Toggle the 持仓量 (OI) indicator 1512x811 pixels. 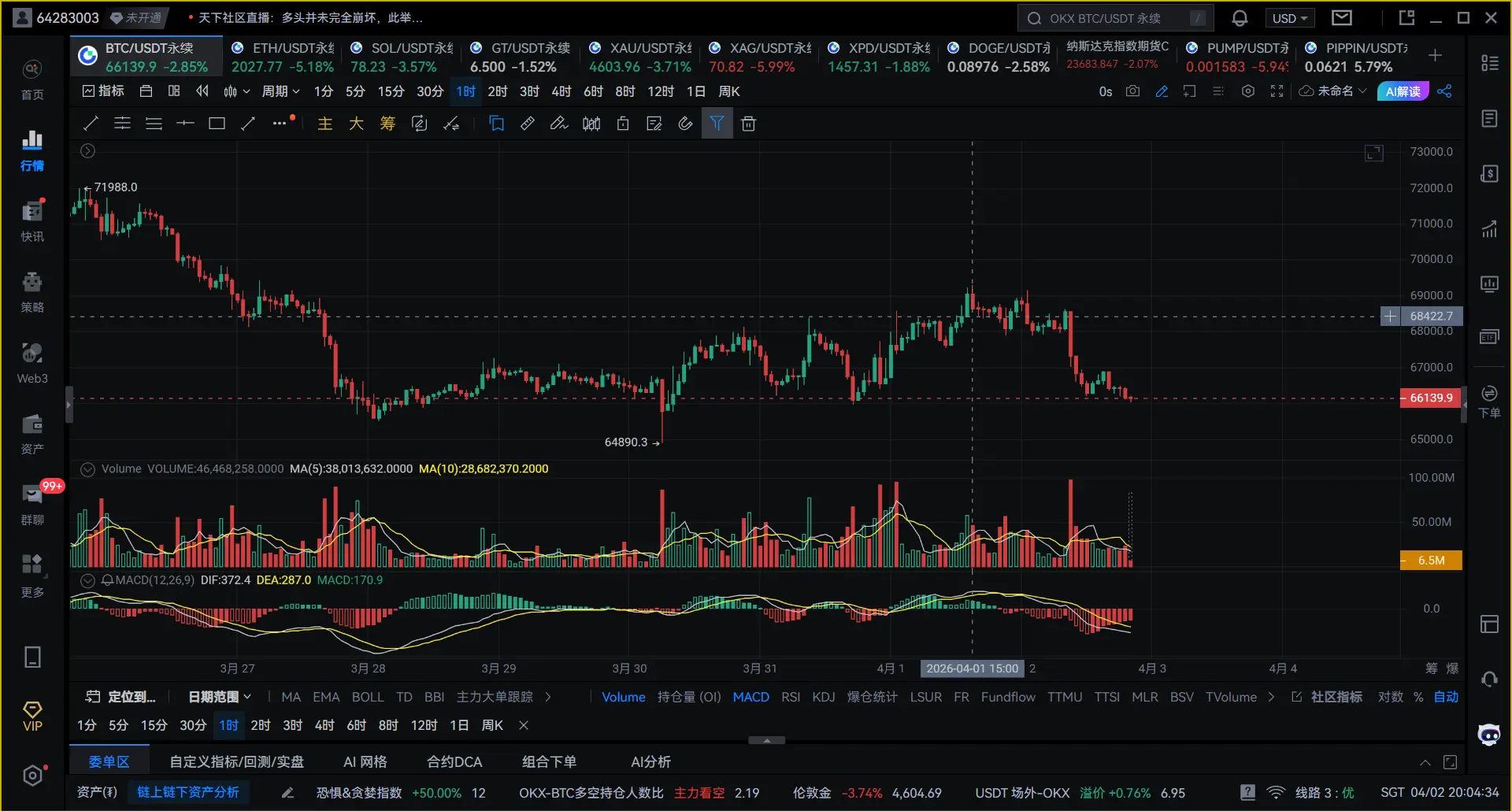(689, 697)
